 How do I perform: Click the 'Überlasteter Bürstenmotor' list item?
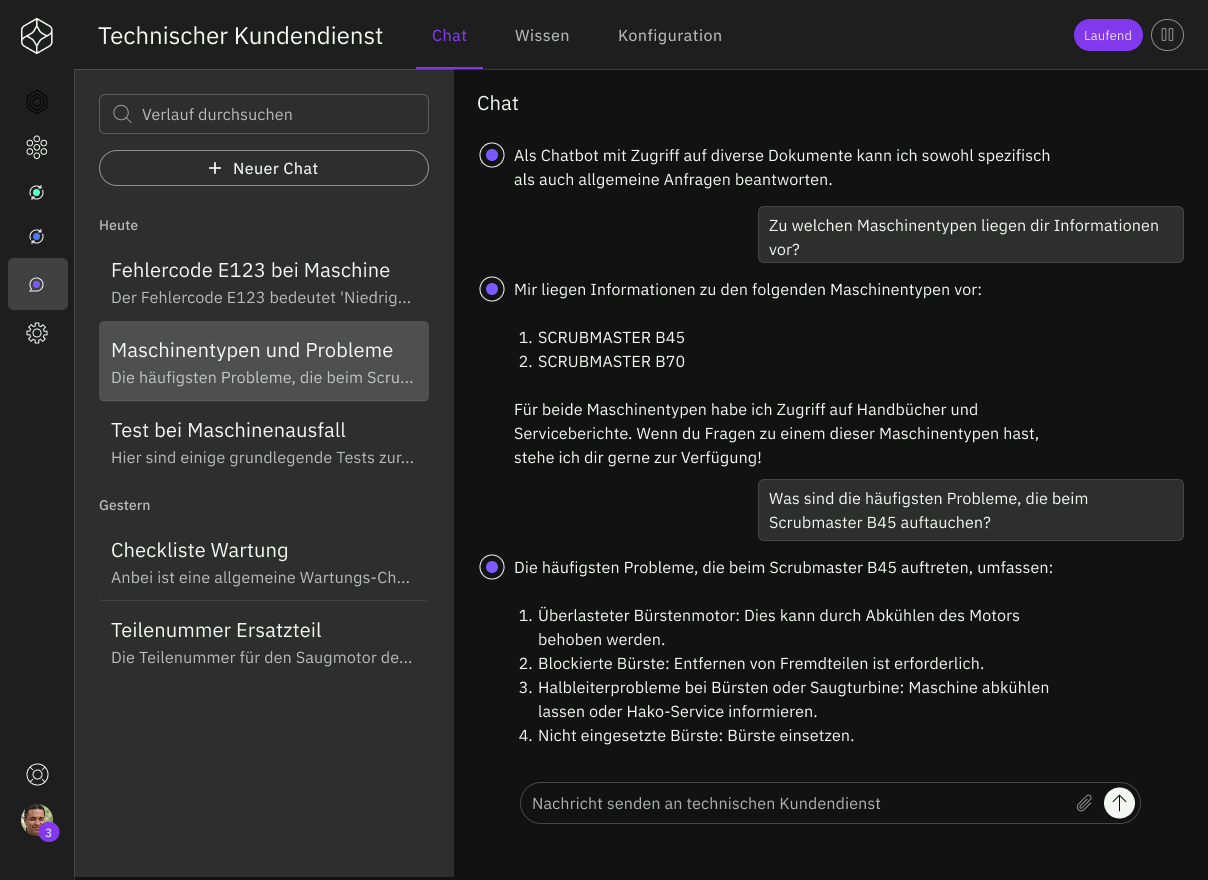(x=779, y=627)
